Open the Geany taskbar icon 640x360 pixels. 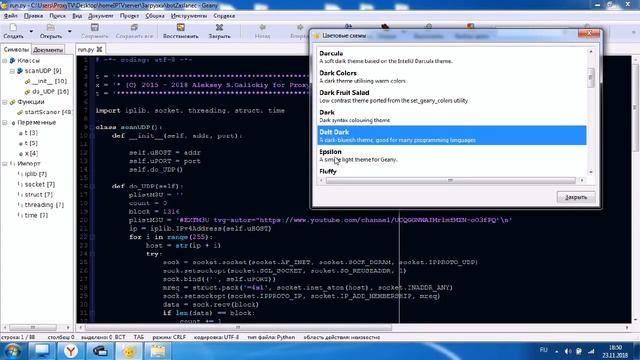tap(129, 351)
